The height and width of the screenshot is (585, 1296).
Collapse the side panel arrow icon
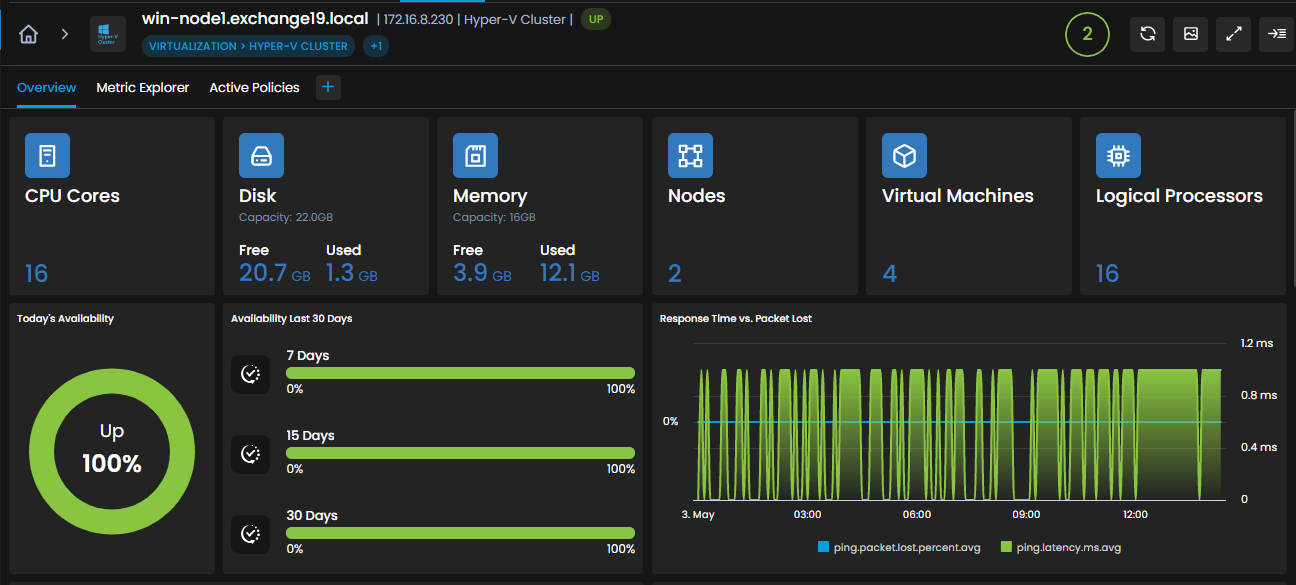click(x=1277, y=34)
